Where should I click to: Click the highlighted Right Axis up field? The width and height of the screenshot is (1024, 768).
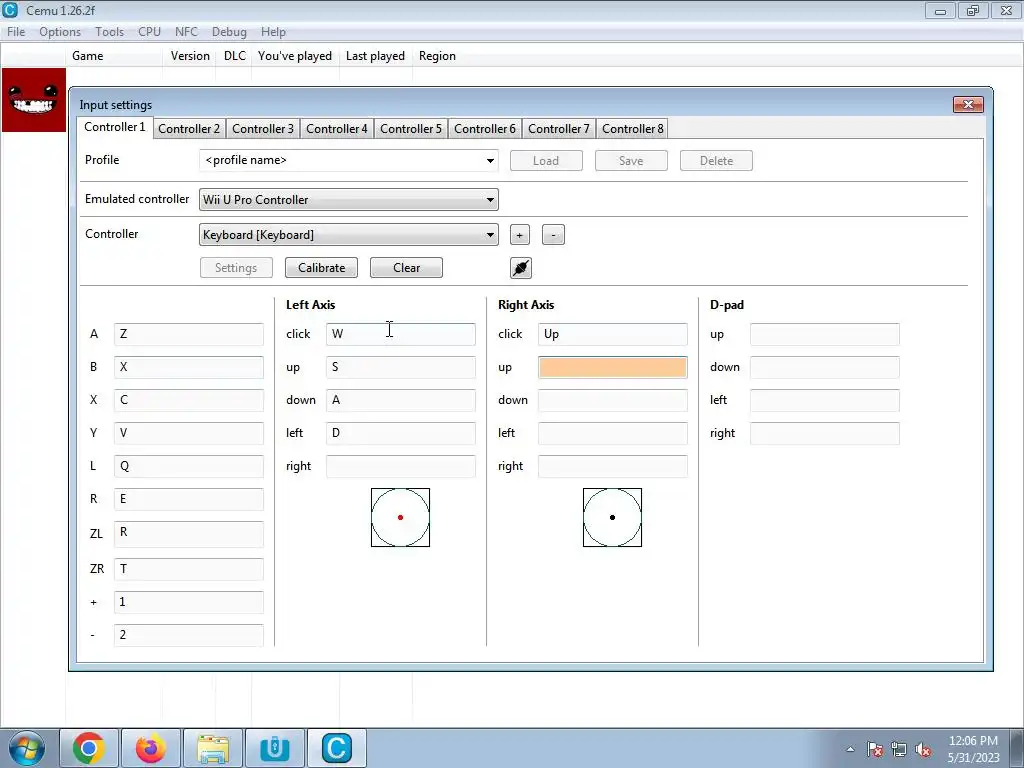613,367
